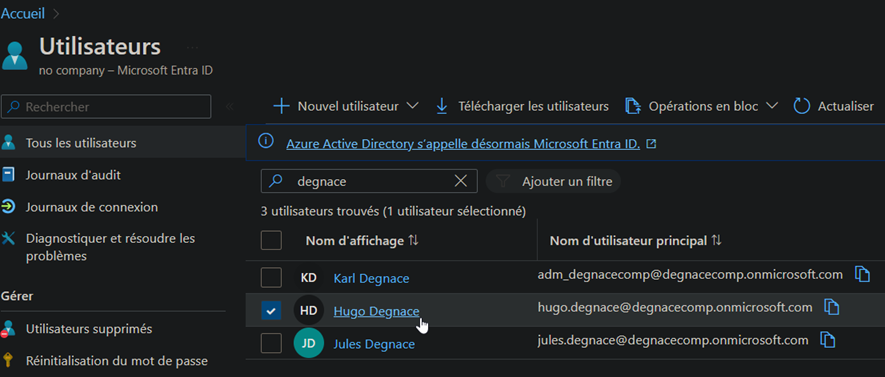The width and height of the screenshot is (885, 377).
Task: Copy hugo.degnace UPN with copy icon
Action: point(832,307)
